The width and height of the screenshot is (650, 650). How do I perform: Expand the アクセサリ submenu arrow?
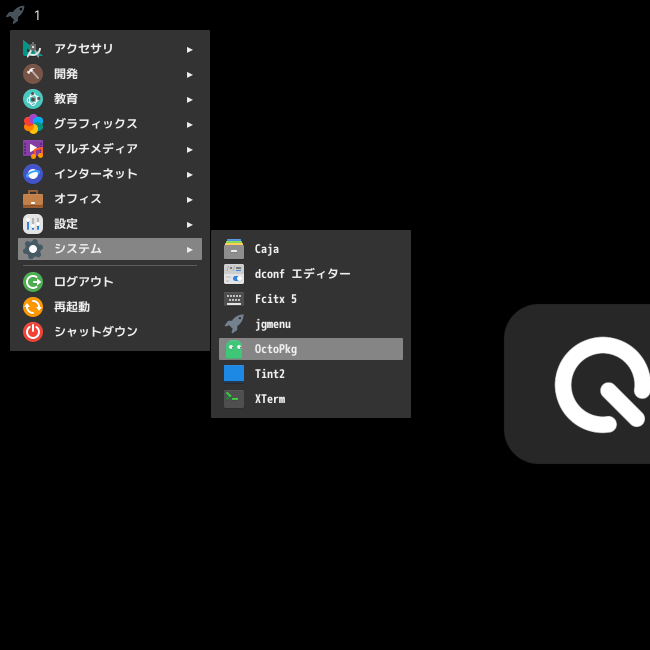(189, 50)
